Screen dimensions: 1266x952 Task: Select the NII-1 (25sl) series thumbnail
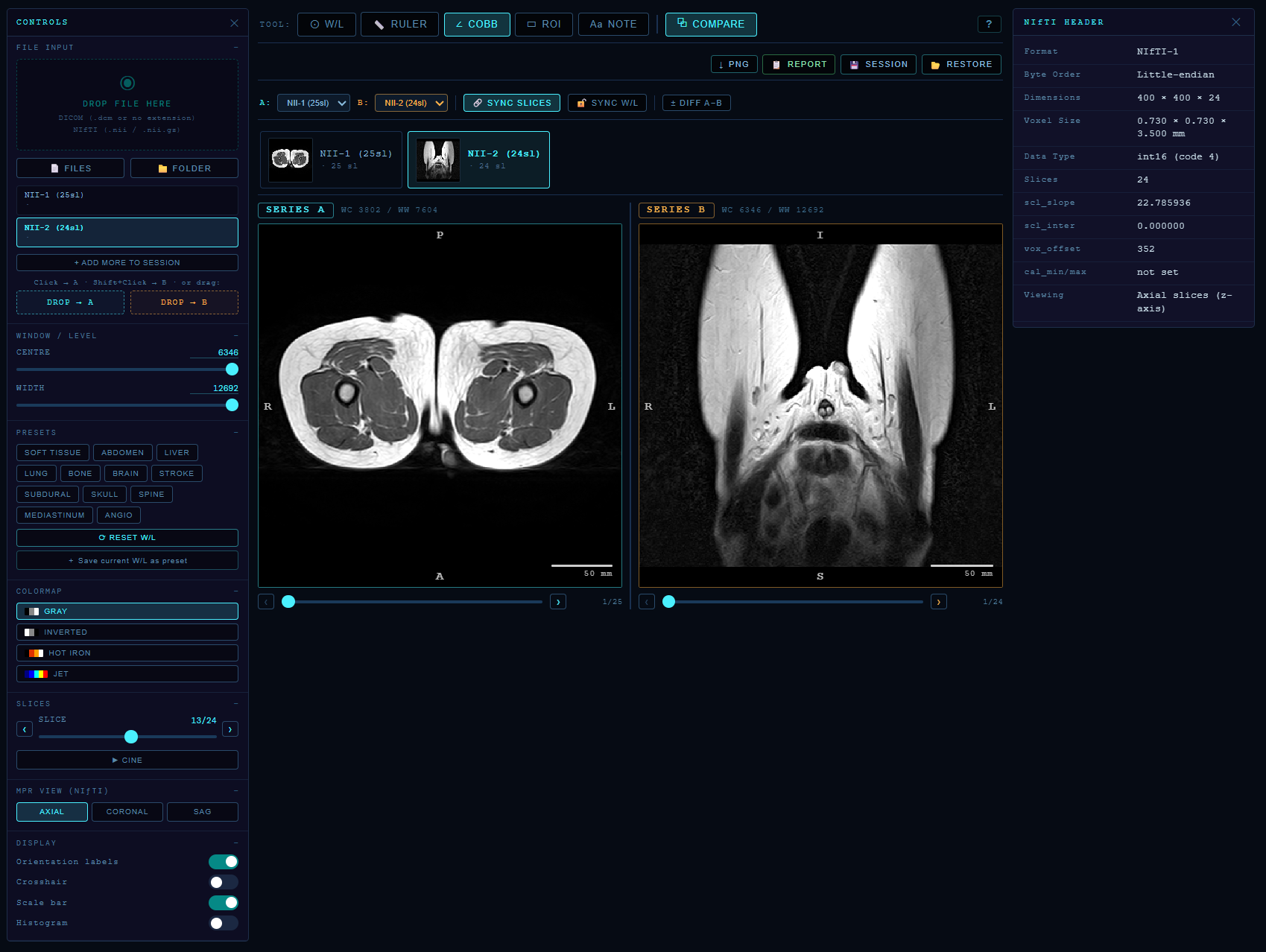[331, 159]
